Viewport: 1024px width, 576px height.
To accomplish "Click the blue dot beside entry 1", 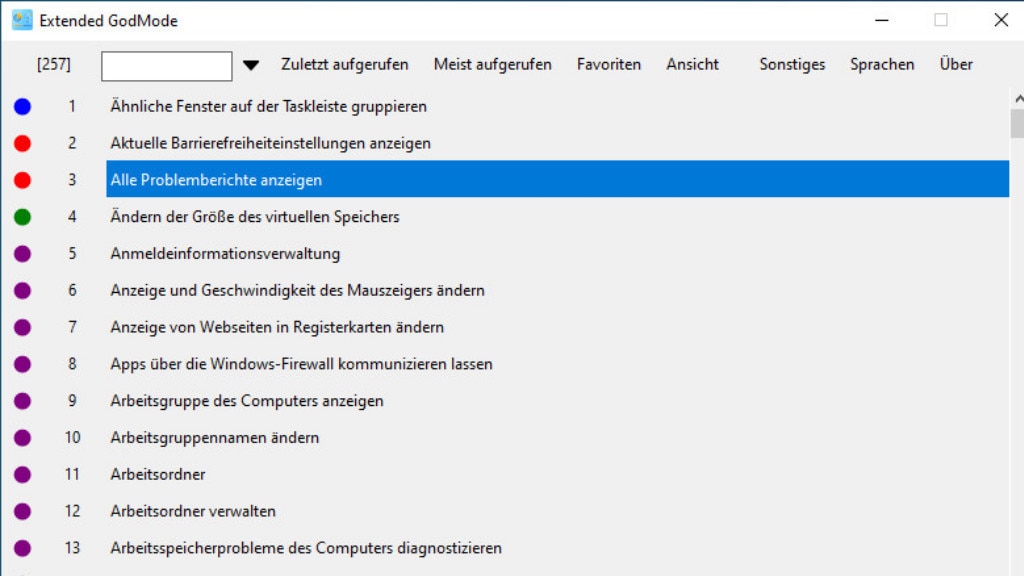I will 22,106.
